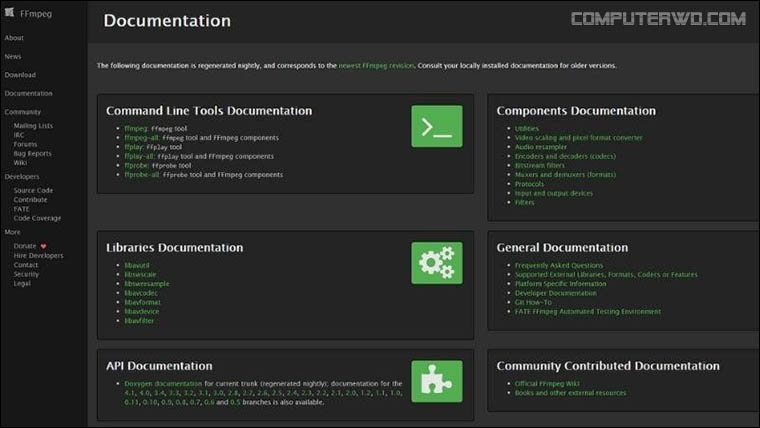Open the News sidebar item

[x=13, y=56]
